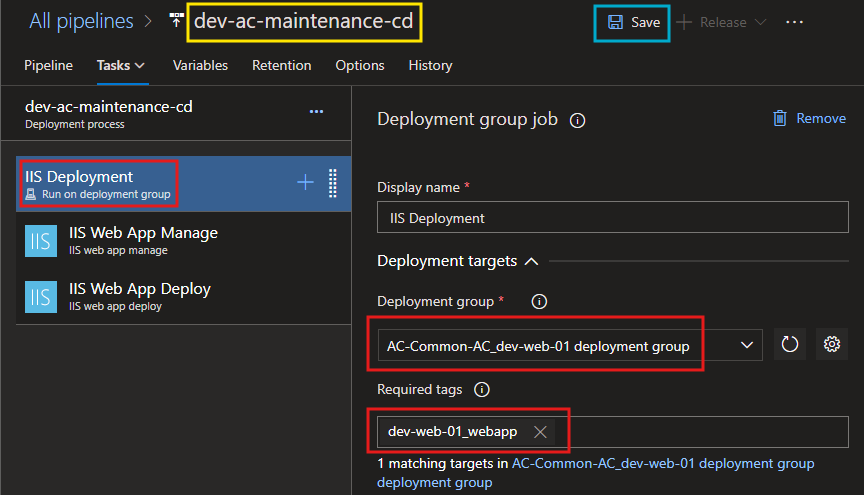The height and width of the screenshot is (495, 864).
Task: Remove the dev-web-01_webapp tag
Action: (x=540, y=432)
